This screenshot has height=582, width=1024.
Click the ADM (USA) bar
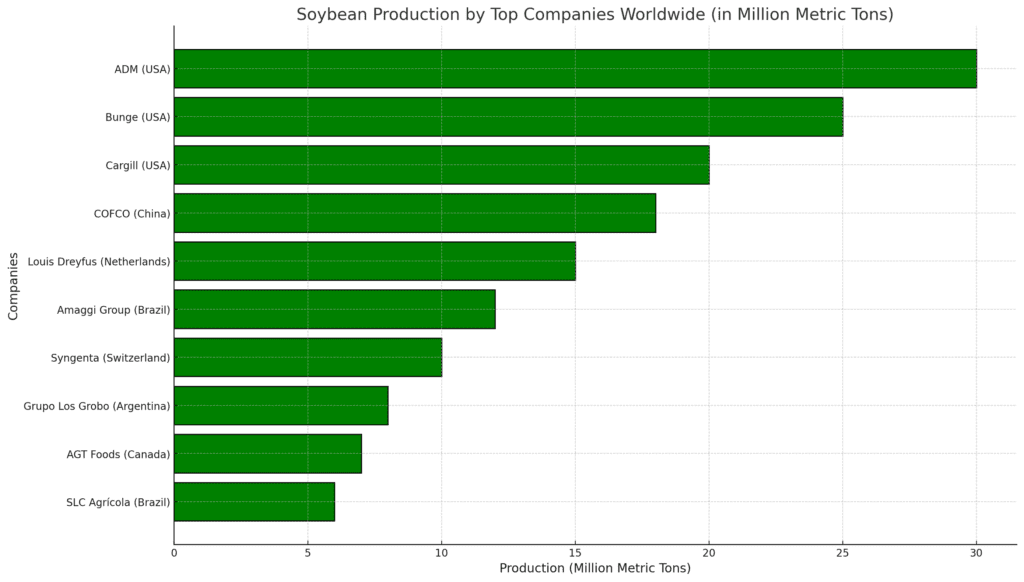[x=575, y=69]
